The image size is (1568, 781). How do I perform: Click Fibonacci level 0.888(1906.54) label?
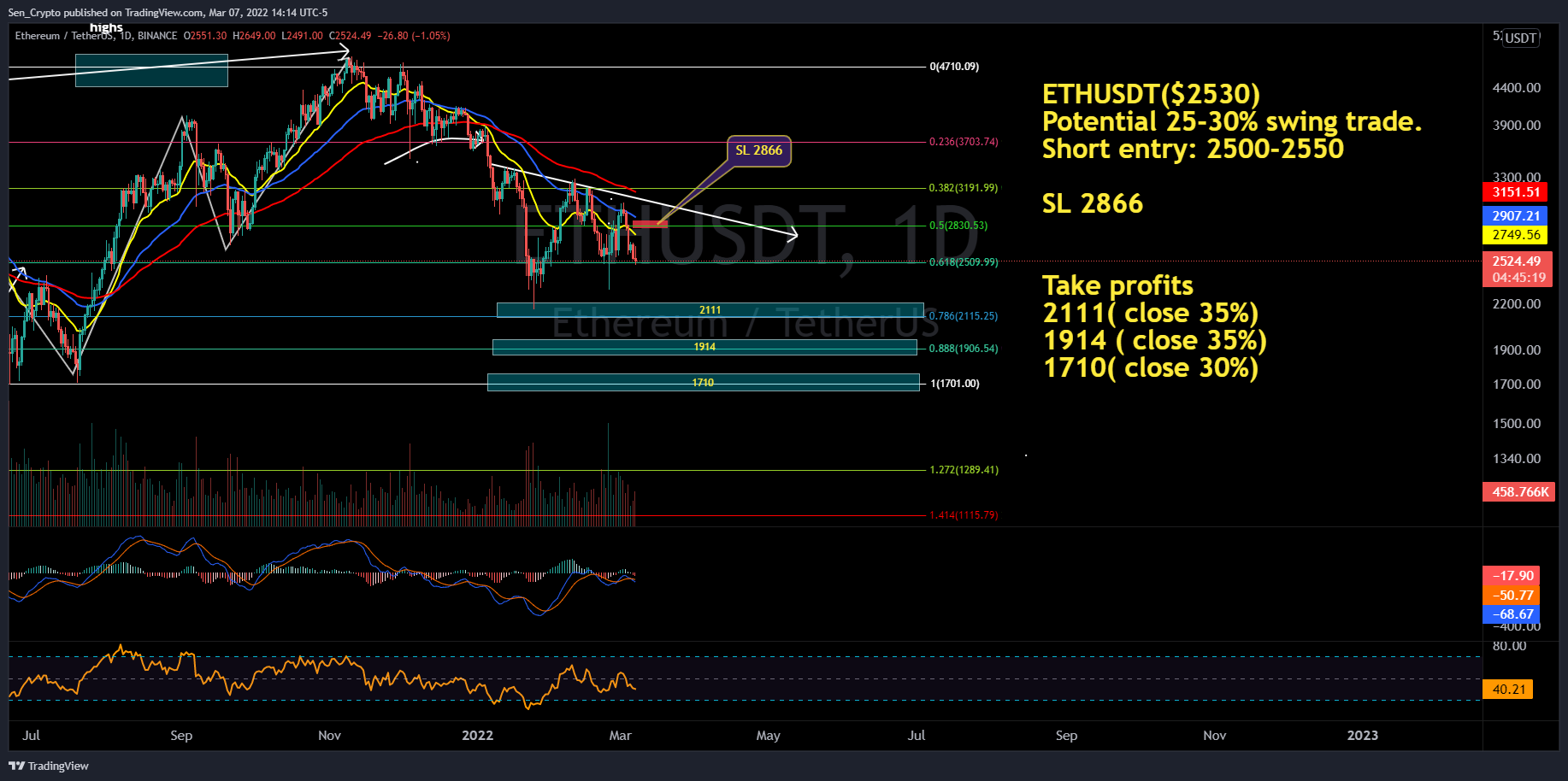pyautogui.click(x=964, y=349)
